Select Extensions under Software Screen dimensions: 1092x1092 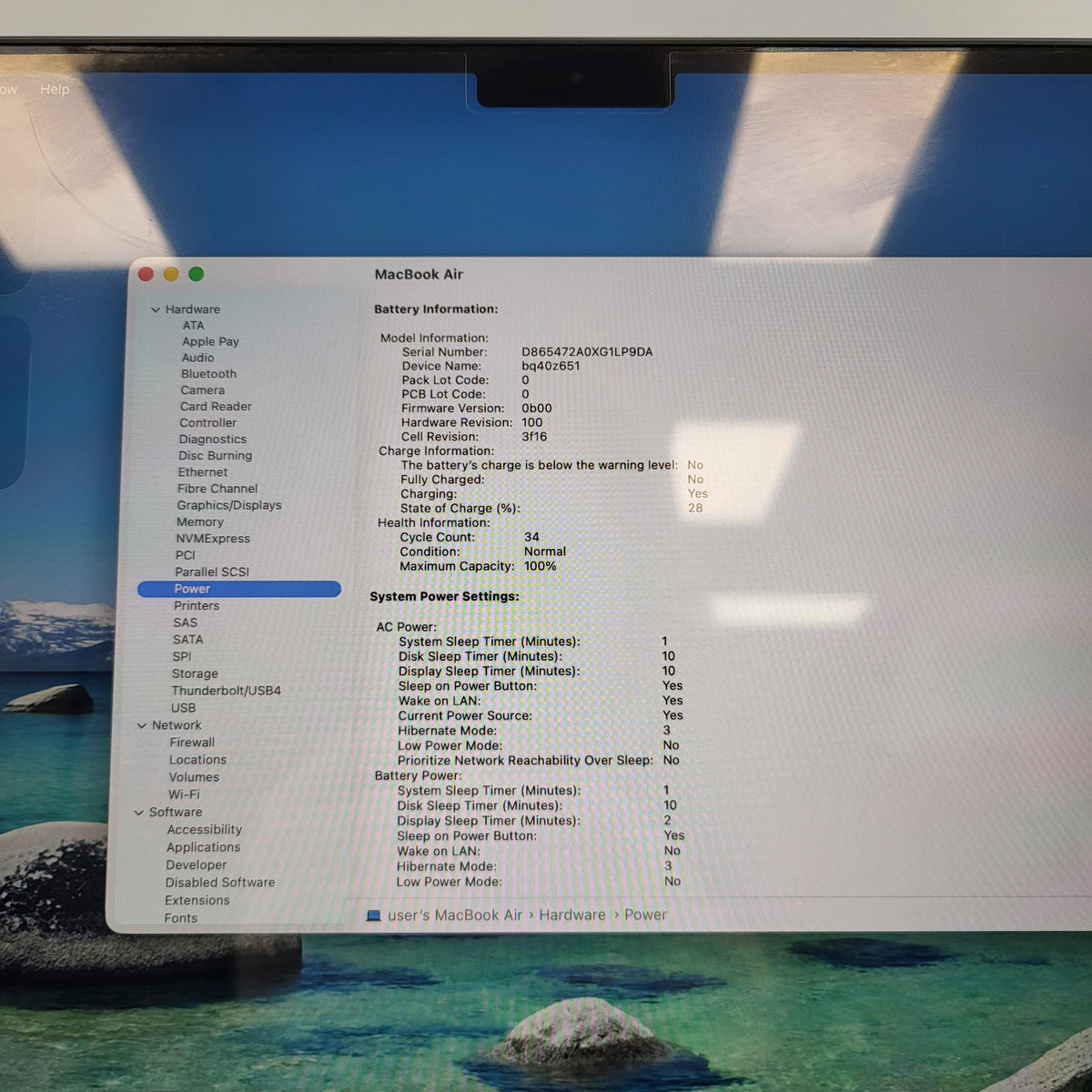pos(197,901)
